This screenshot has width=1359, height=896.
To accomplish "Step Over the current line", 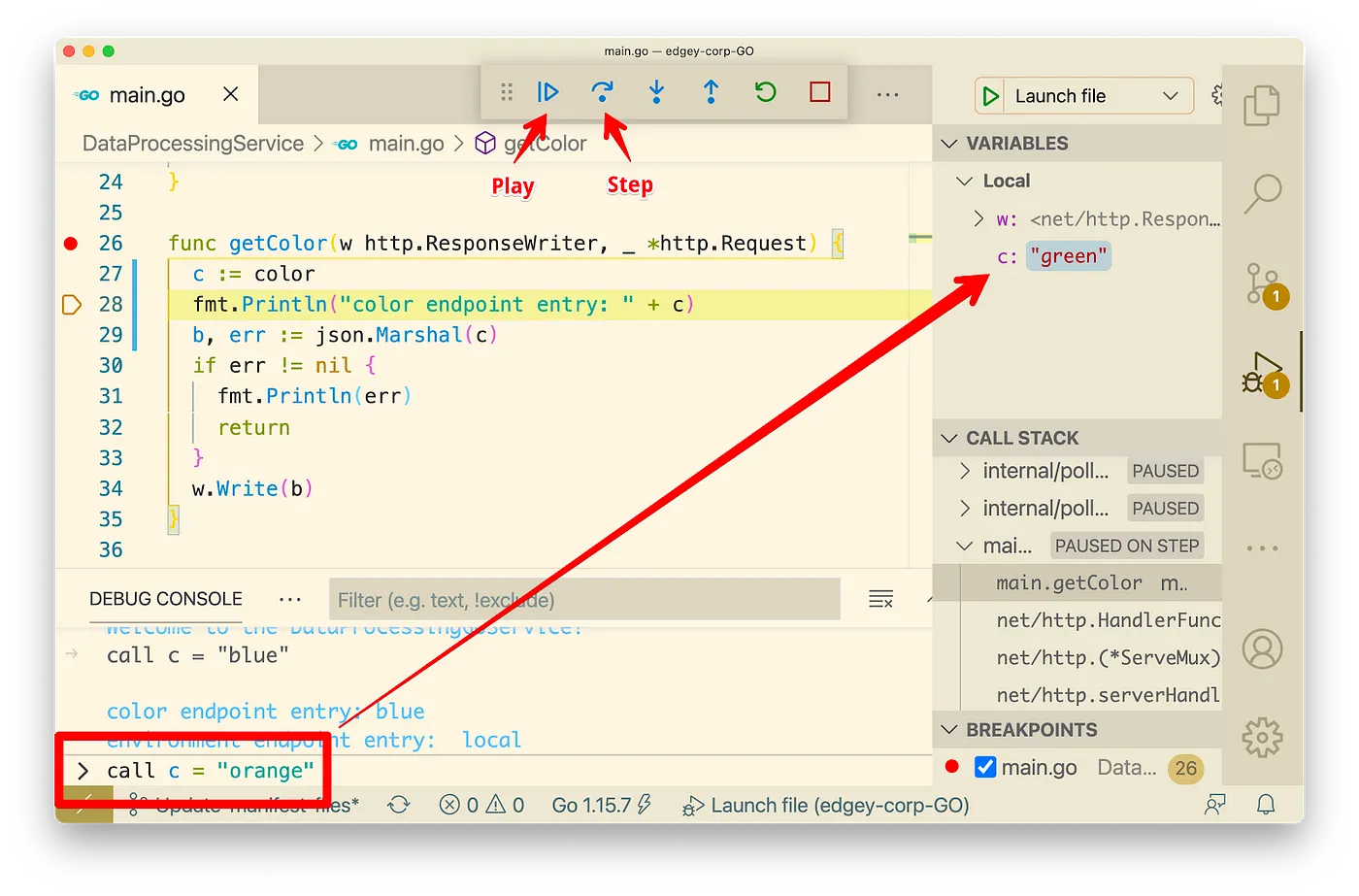I will pyautogui.click(x=602, y=92).
